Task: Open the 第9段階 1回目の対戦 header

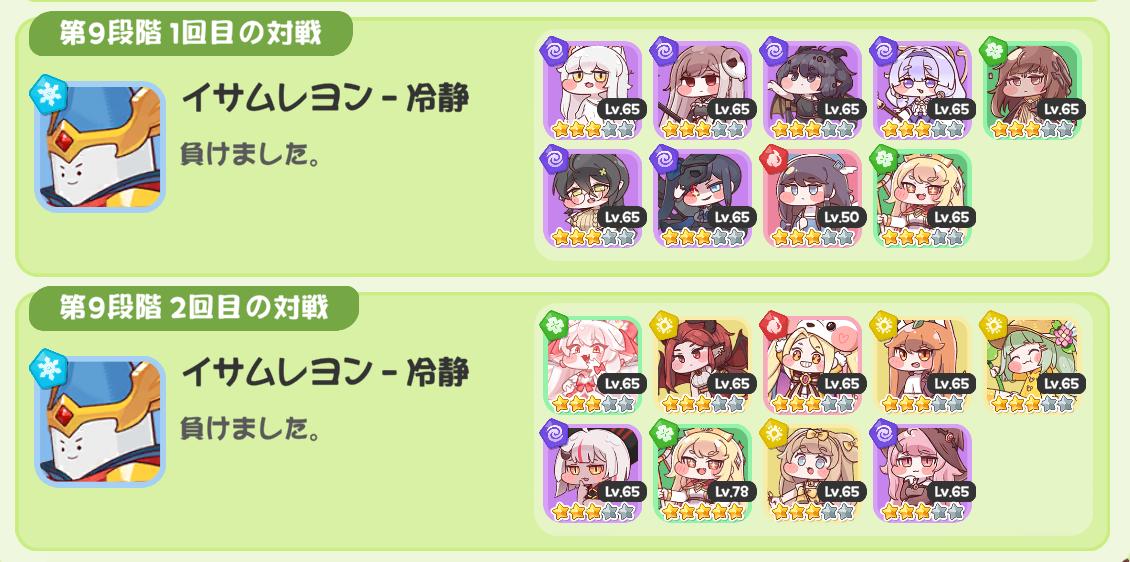Action: point(190,33)
